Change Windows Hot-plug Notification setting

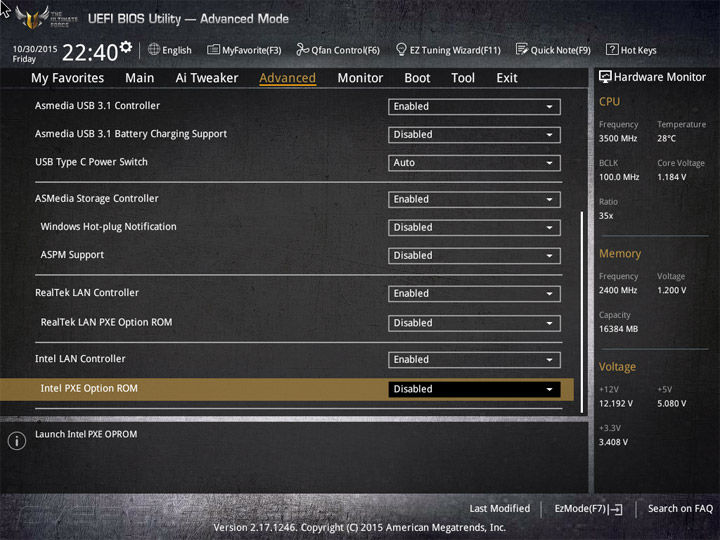474,228
